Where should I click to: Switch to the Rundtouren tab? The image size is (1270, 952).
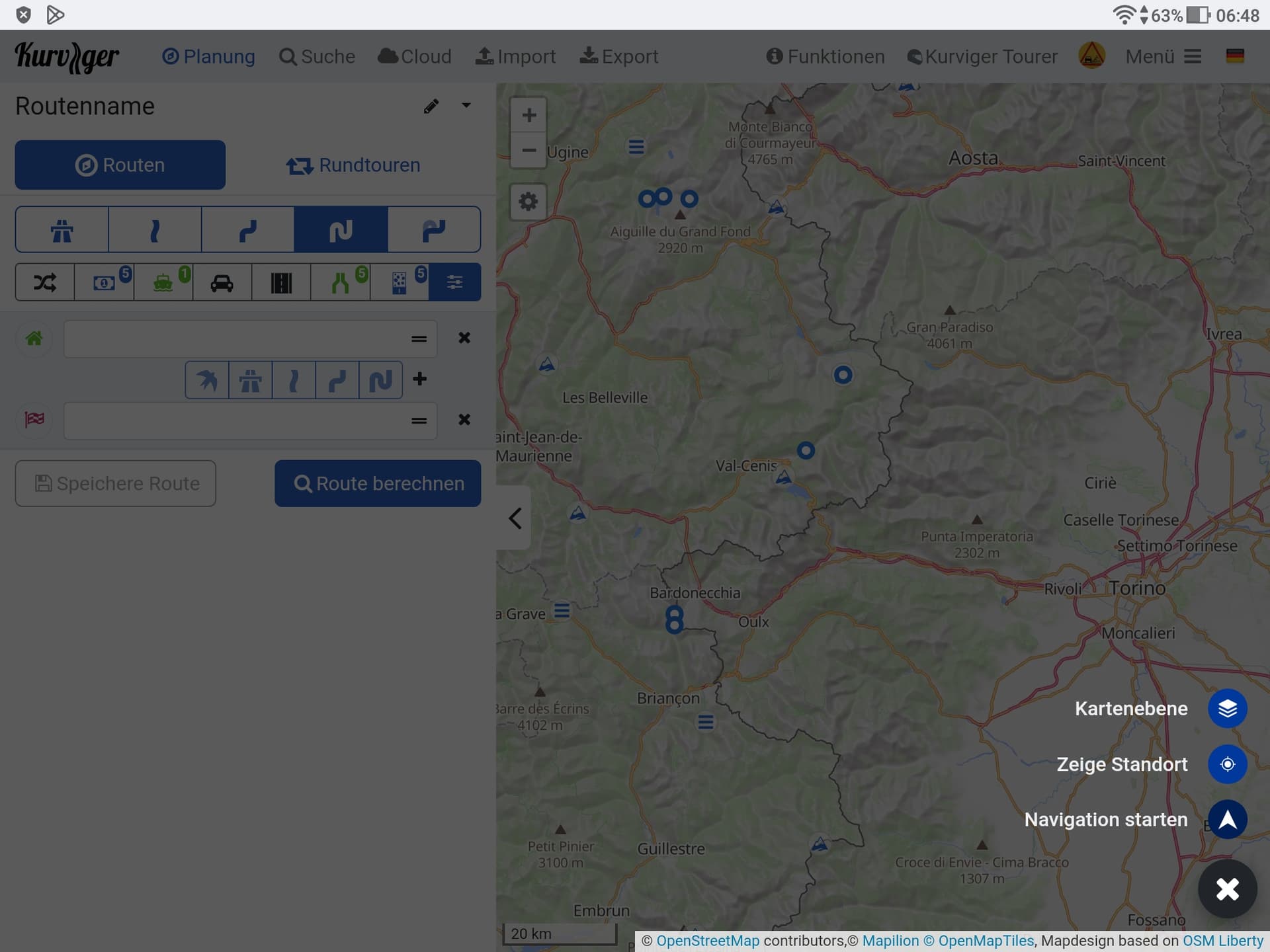(x=353, y=165)
